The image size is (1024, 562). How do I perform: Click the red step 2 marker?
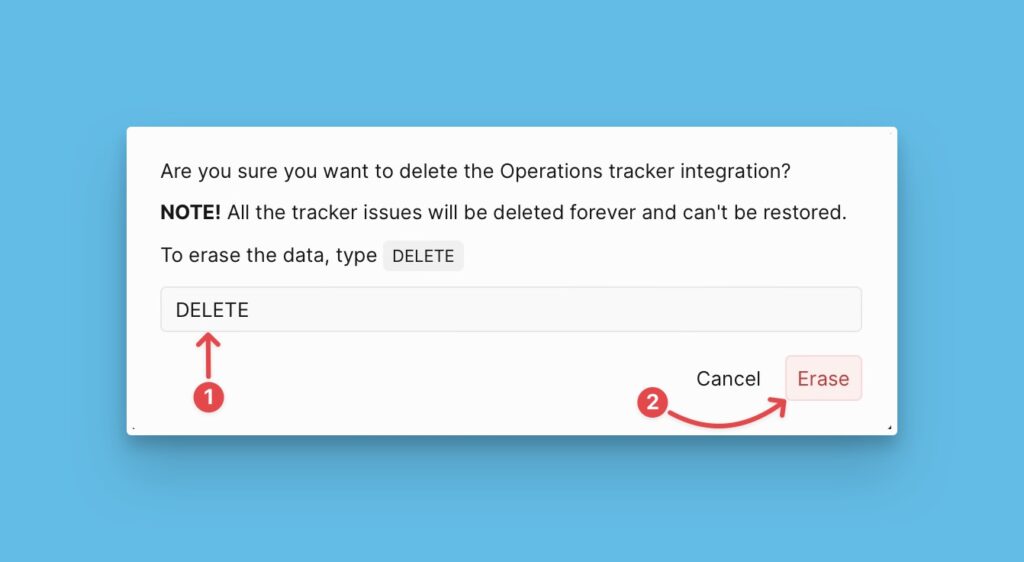click(652, 403)
